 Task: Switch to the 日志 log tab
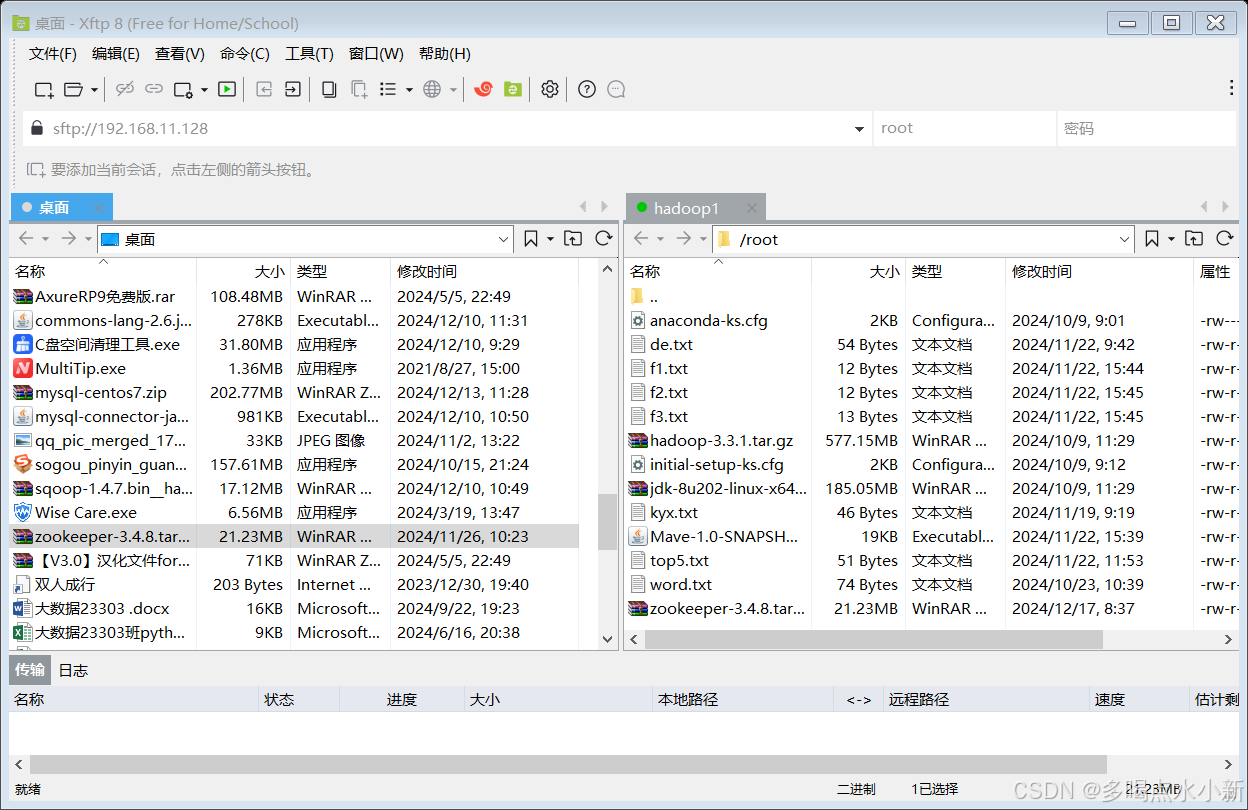tap(73, 670)
